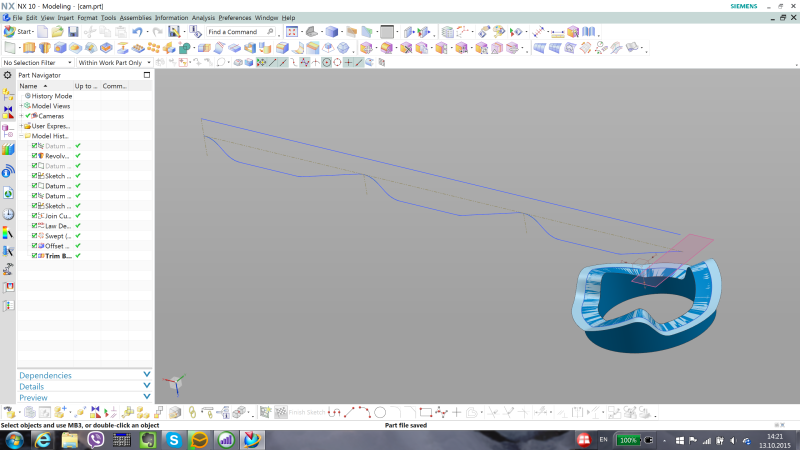The height and width of the screenshot is (450, 800).
Task: Uncheck the Join Curve feature checkbox
Action: 34,216
